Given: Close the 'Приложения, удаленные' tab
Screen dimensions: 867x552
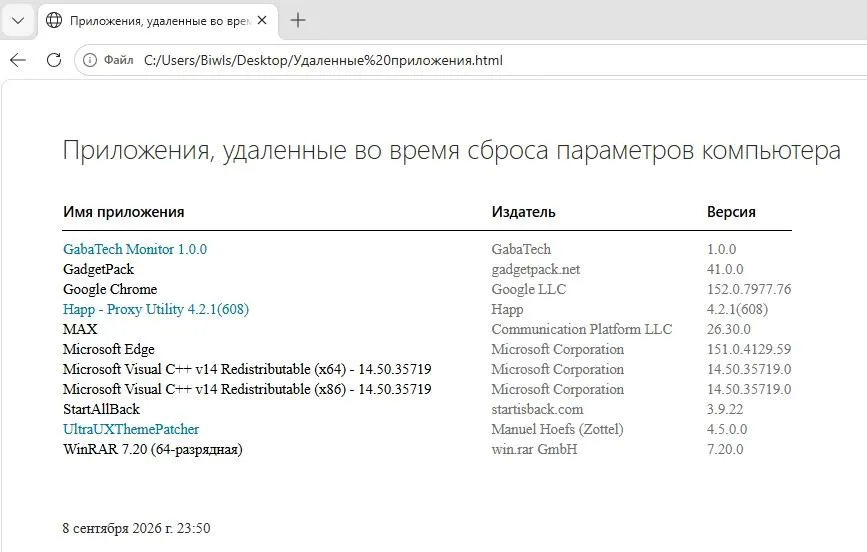Looking at the screenshot, I should [x=262, y=20].
